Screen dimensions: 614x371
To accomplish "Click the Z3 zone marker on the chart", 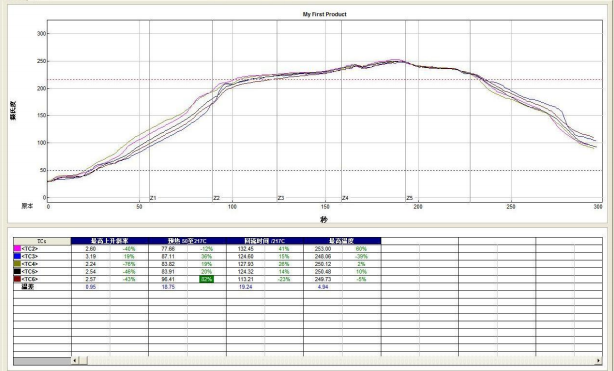I will pos(281,198).
